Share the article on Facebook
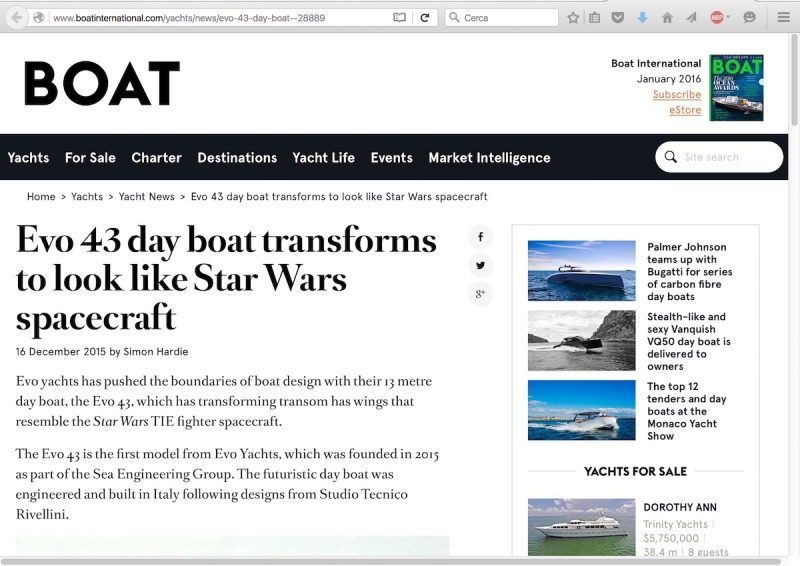 (480, 237)
